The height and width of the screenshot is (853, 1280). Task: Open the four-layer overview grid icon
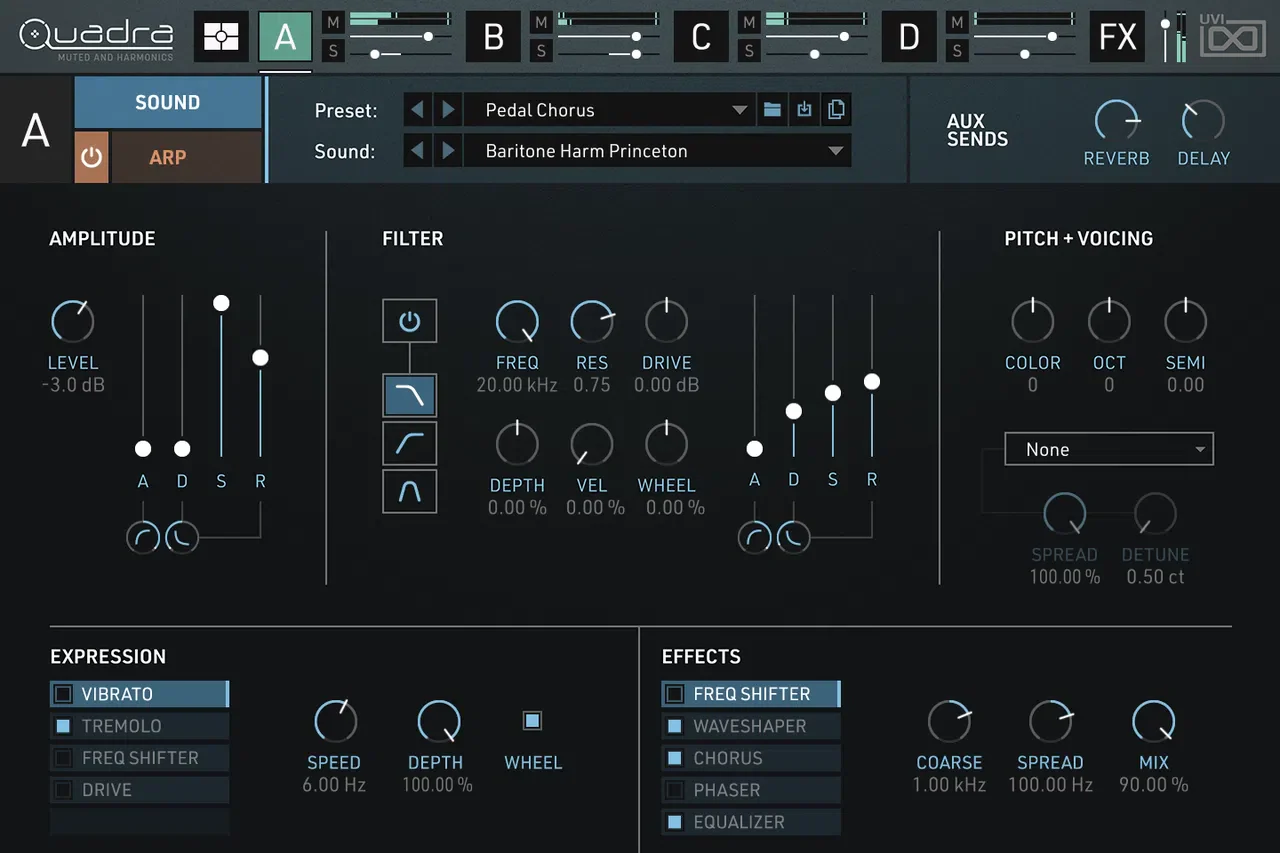pyautogui.click(x=221, y=37)
